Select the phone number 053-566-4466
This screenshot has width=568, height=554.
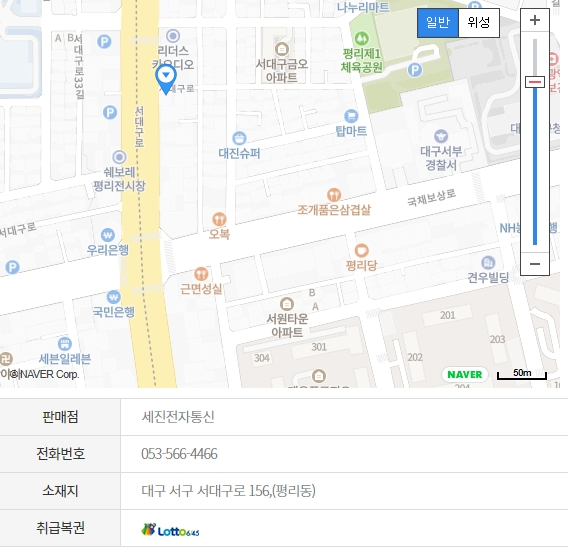(x=179, y=454)
